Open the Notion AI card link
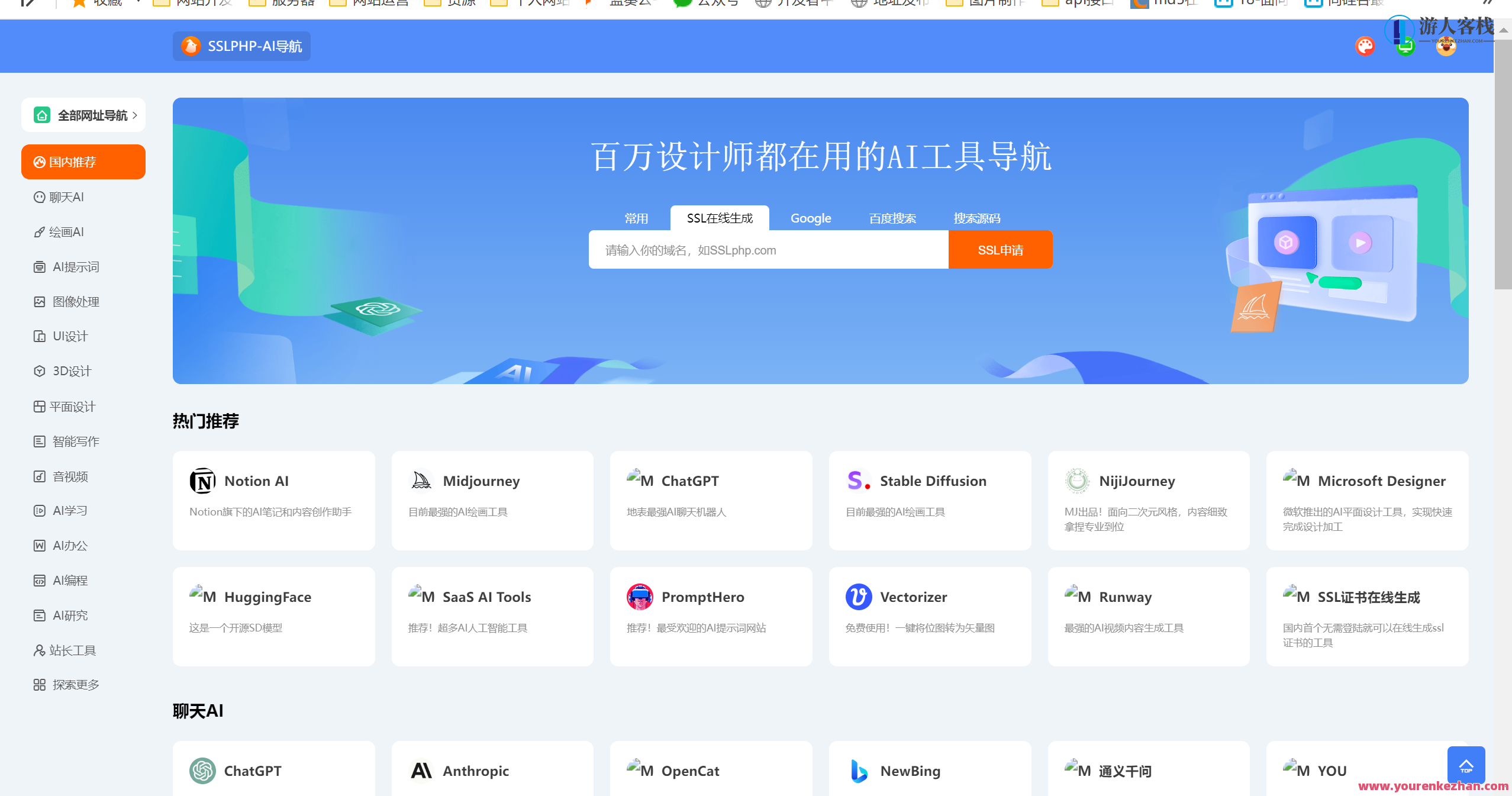Viewport: 1512px width, 796px height. (x=273, y=500)
